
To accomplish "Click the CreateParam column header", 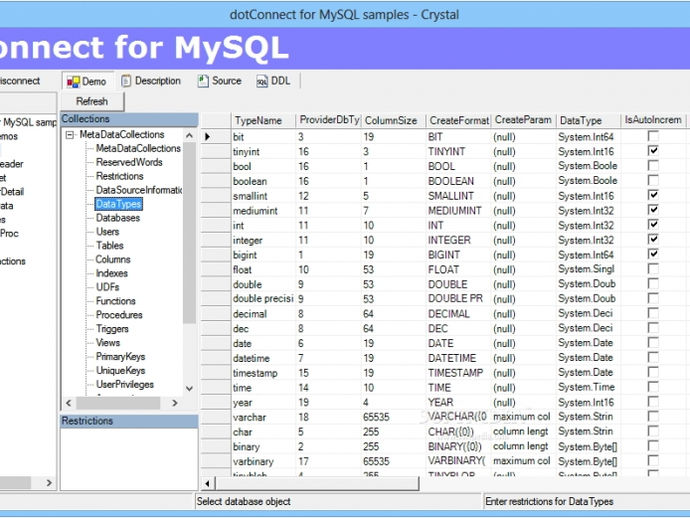I will click(x=523, y=121).
